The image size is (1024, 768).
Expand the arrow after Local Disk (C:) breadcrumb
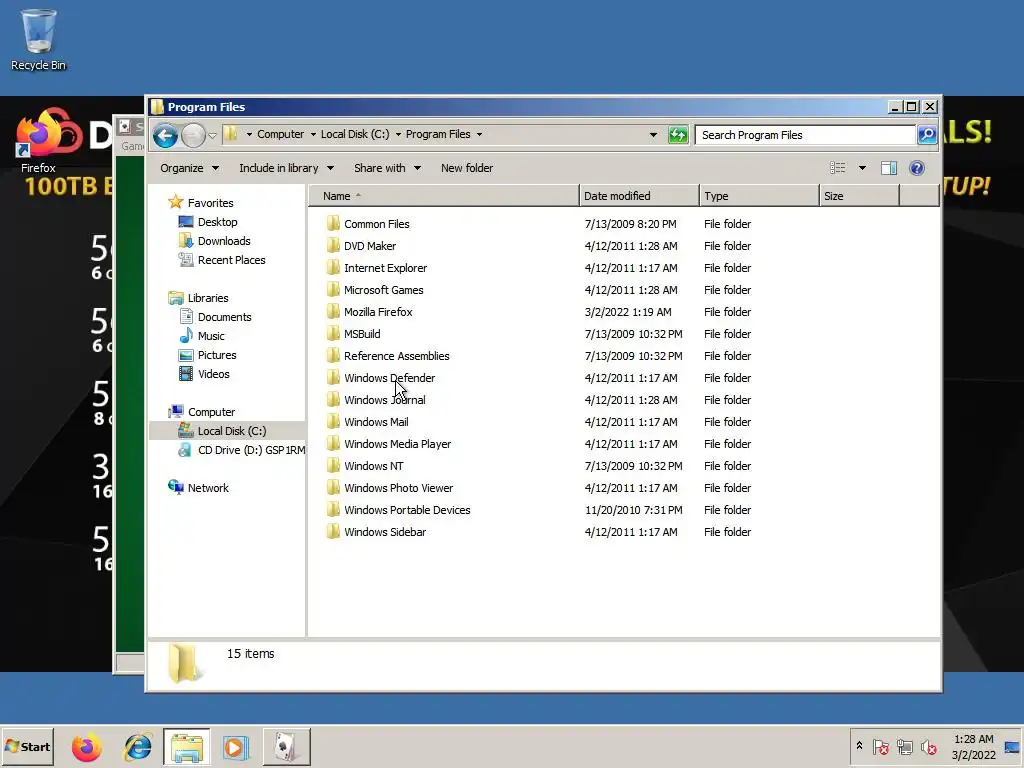(x=398, y=135)
